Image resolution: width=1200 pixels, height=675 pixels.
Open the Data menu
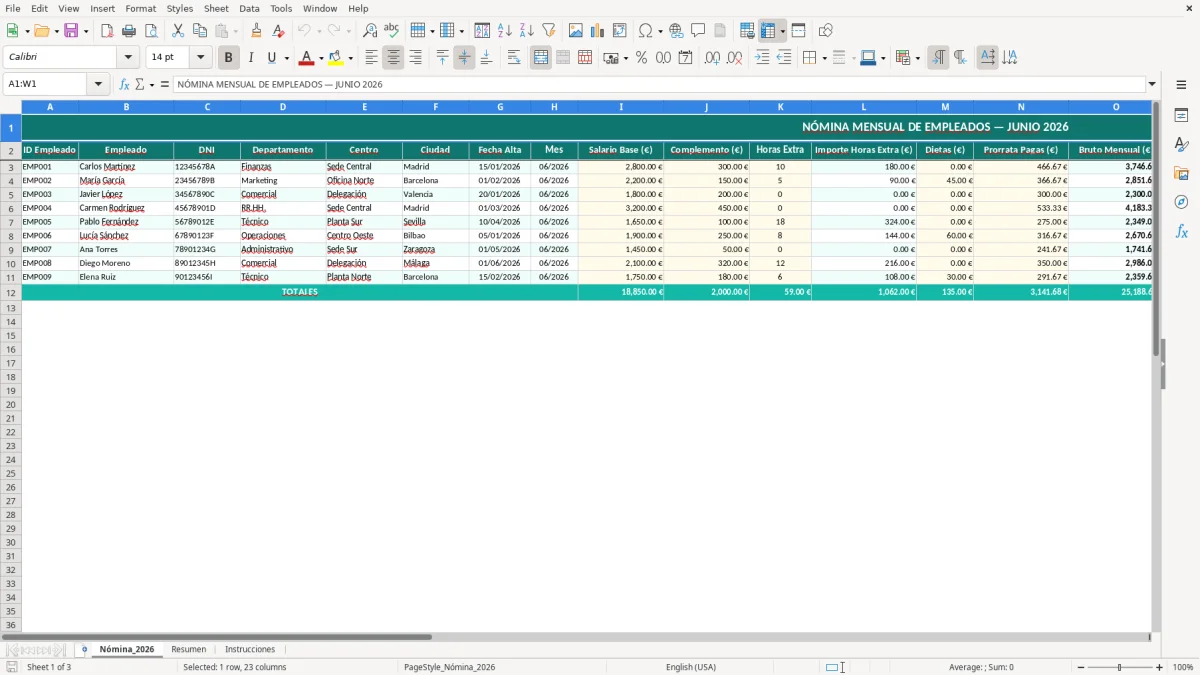(249, 8)
